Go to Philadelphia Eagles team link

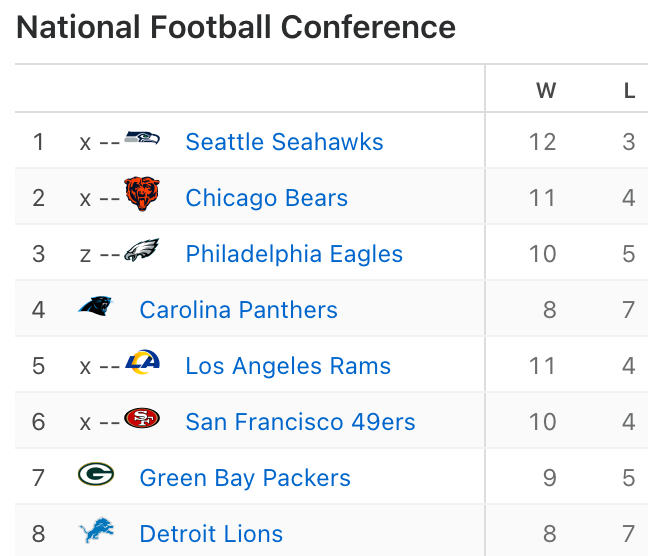[x=294, y=254]
